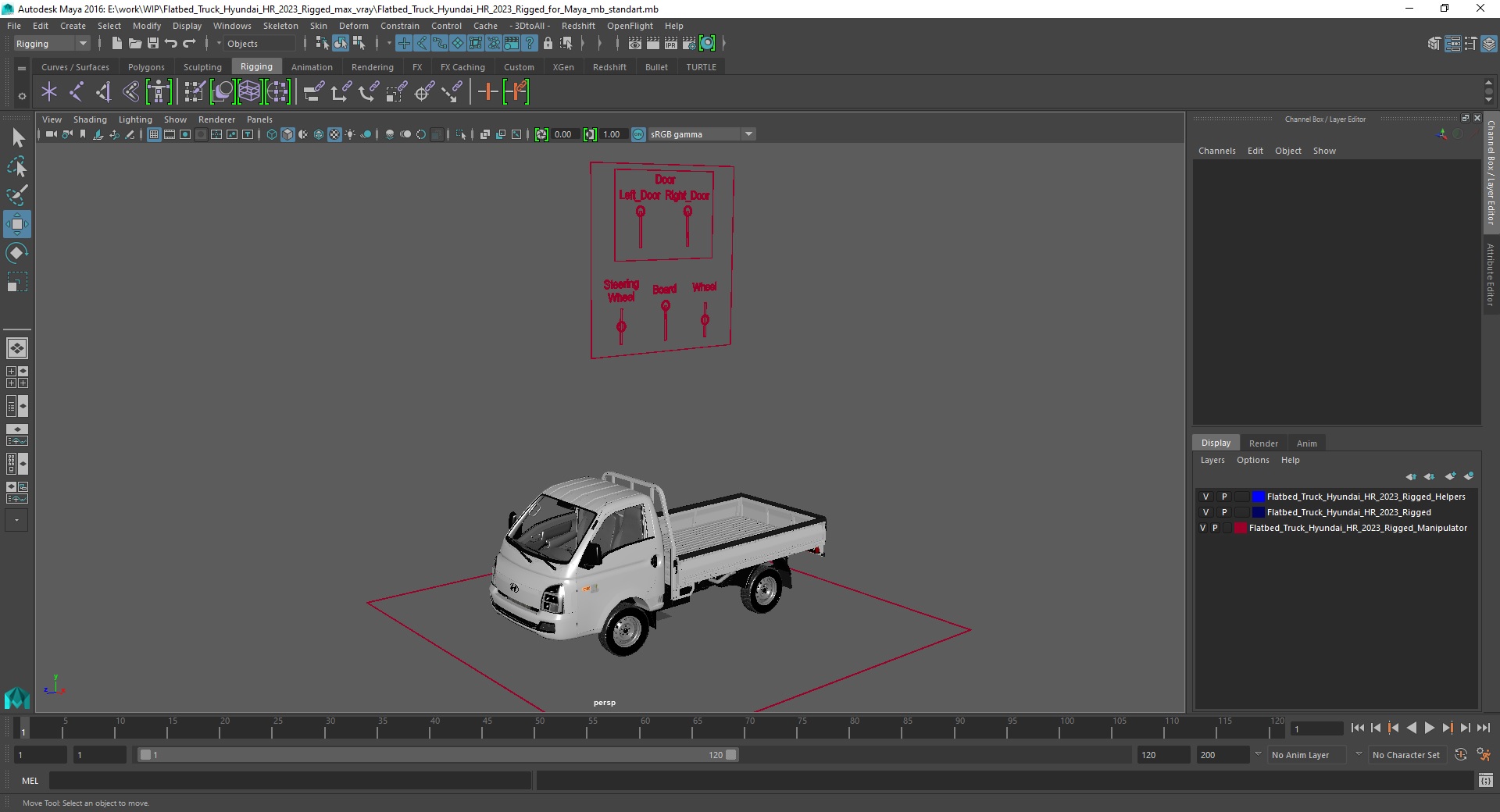Viewport: 1500px width, 812px height.
Task: Click single perspective view layout icon
Action: pos(16,348)
